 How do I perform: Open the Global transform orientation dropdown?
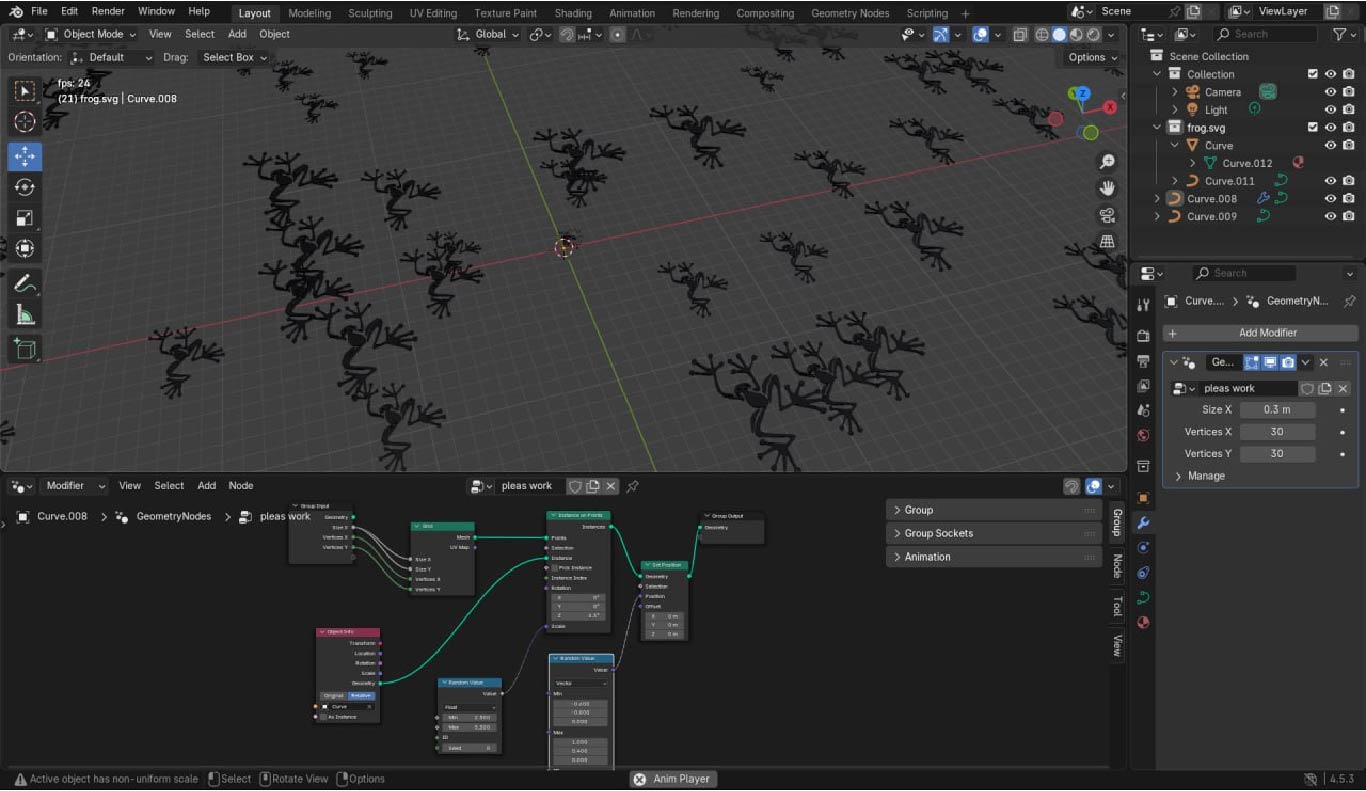point(488,34)
